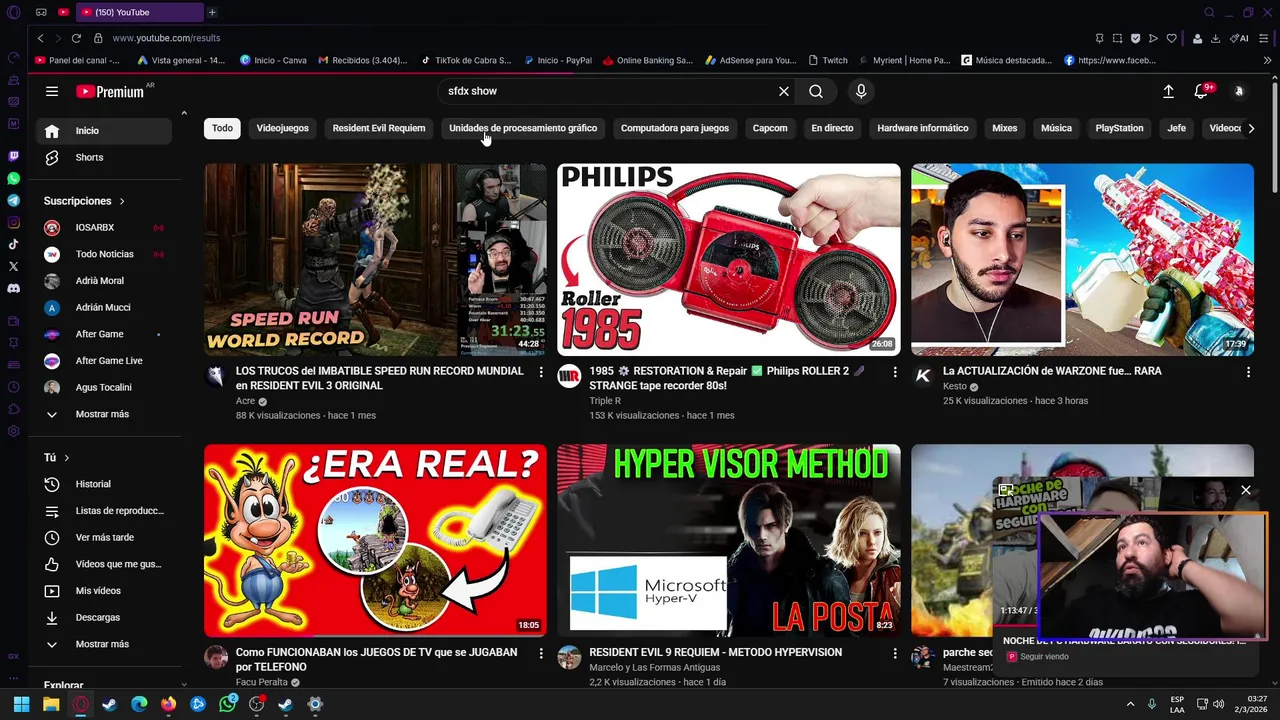The width and height of the screenshot is (1280, 720).
Task: Open the Suscripciones chevron header
Action: [85, 201]
